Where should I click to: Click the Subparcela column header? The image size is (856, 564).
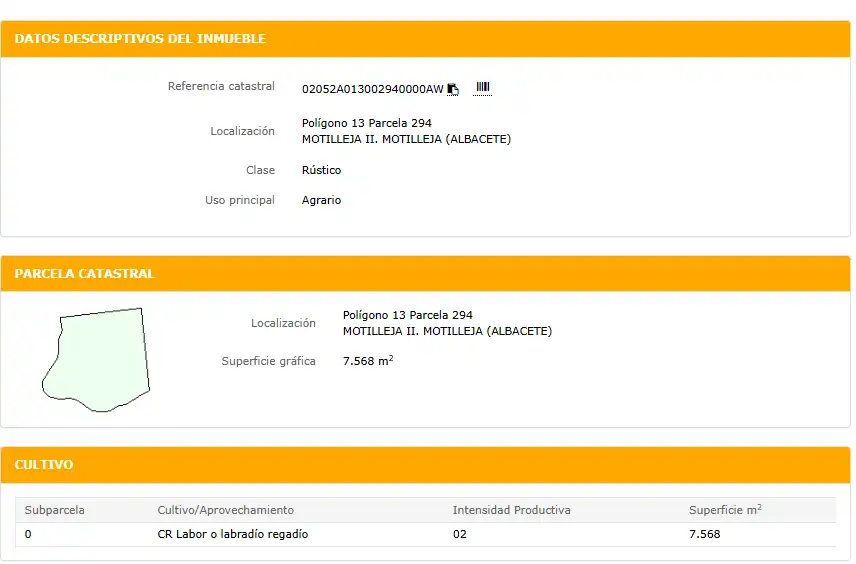point(55,510)
